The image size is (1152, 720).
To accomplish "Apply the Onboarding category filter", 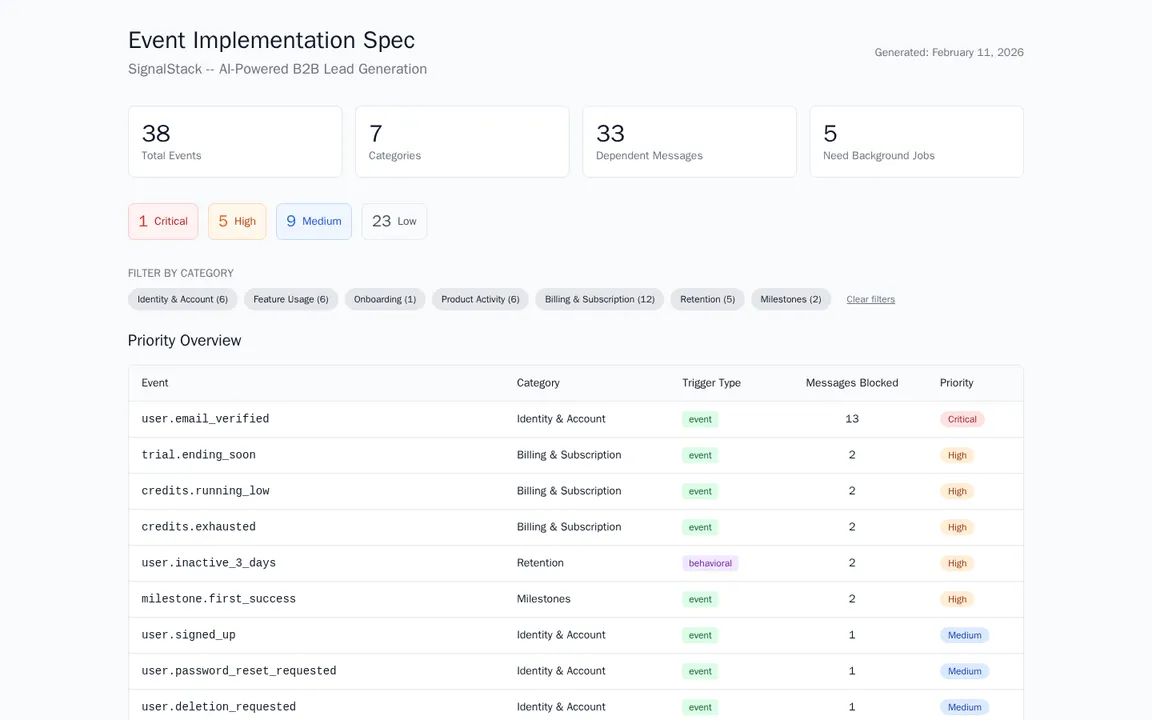I will [x=384, y=299].
